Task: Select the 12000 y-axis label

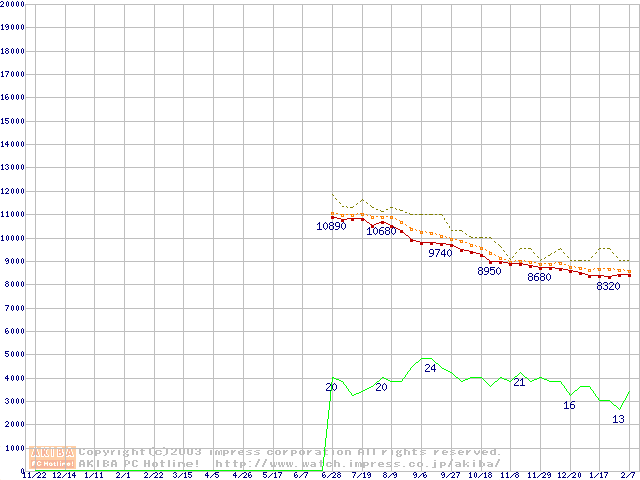Action: pyautogui.click(x=13, y=191)
